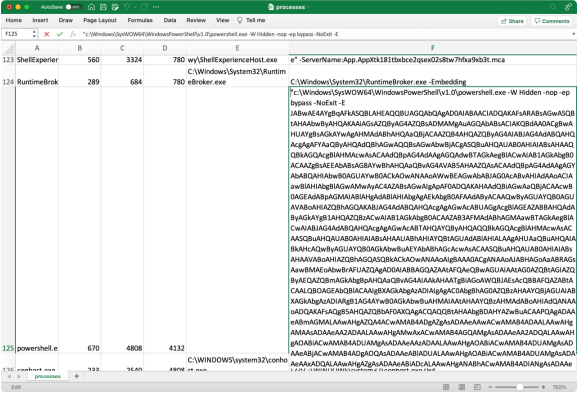Add a new sheet with plus
Image resolution: width=583 pixels, height=398 pixels.
77,376
